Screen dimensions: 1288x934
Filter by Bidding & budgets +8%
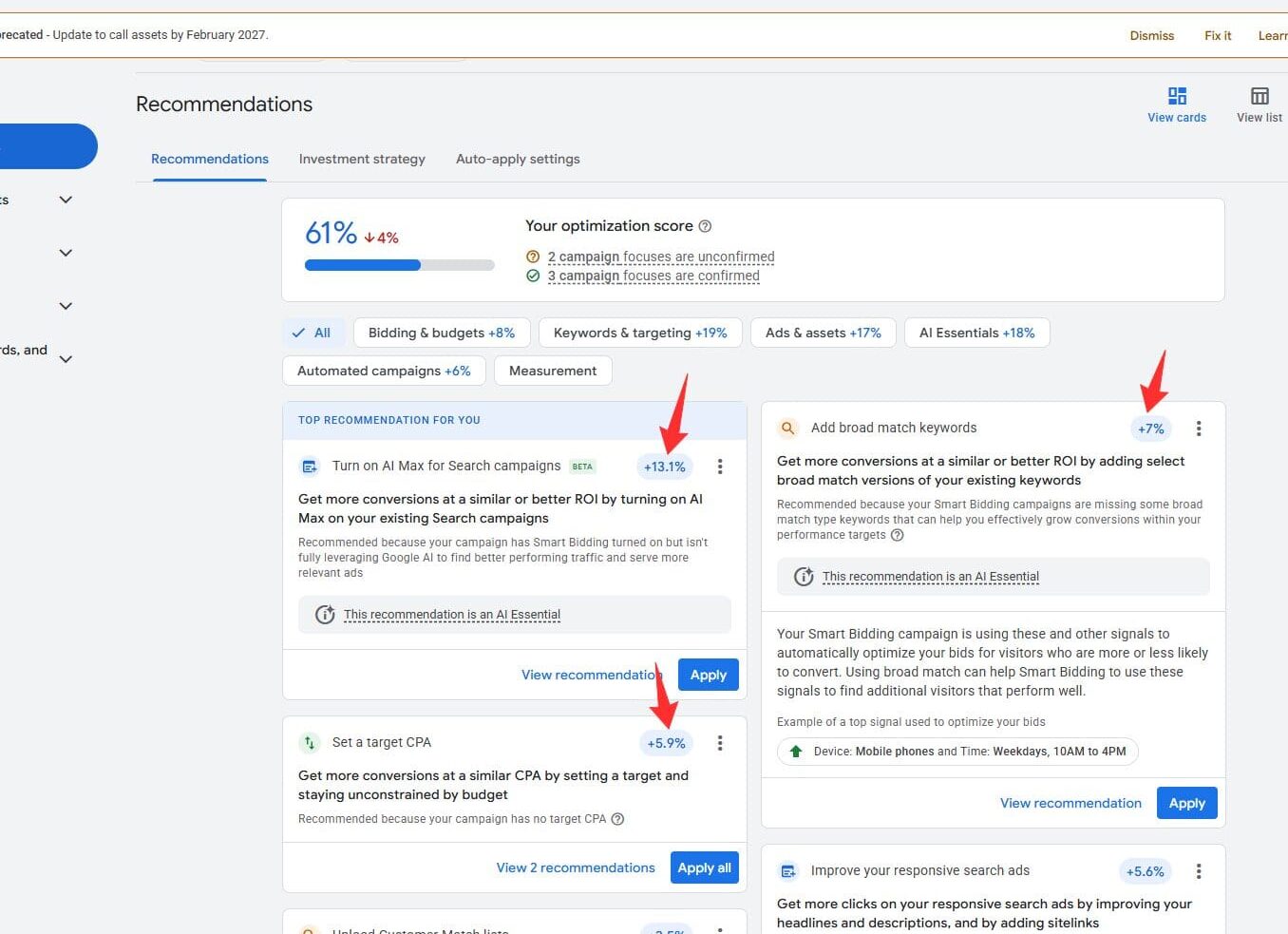click(x=441, y=333)
